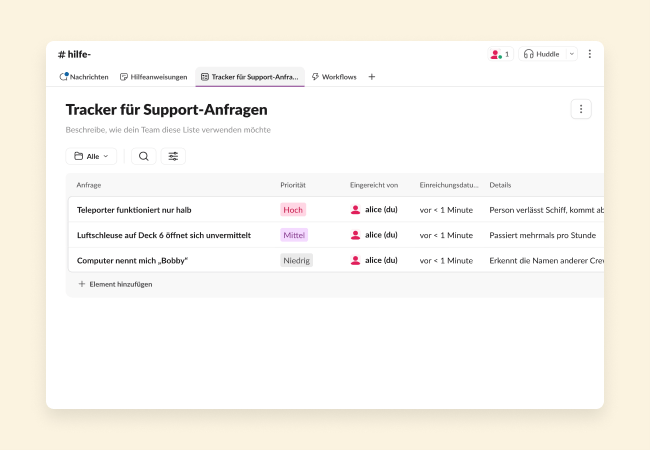Open the filter sliders settings icon
Image resolution: width=650 pixels, height=450 pixels.
click(173, 156)
